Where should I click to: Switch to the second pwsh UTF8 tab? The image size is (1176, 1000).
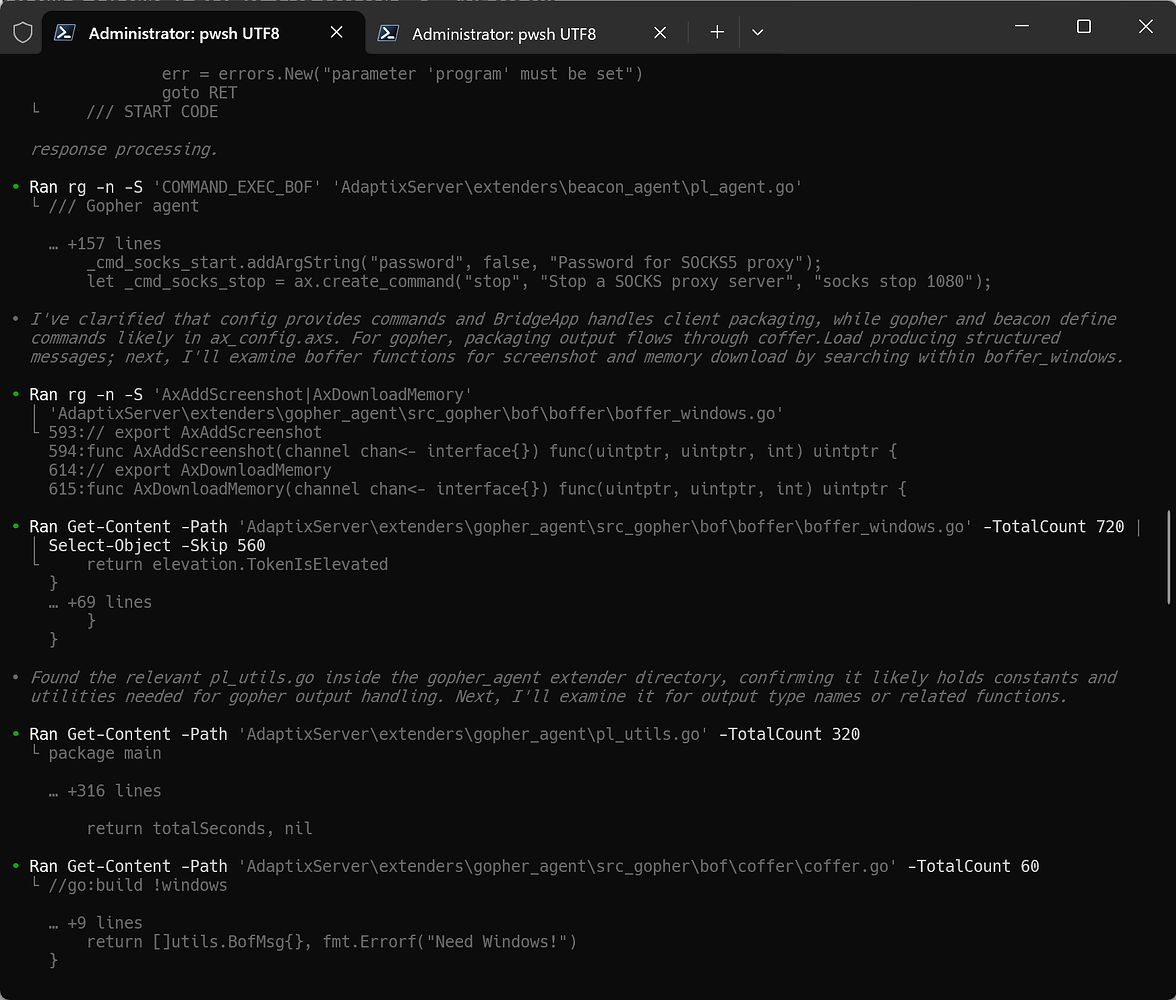tap(526, 33)
